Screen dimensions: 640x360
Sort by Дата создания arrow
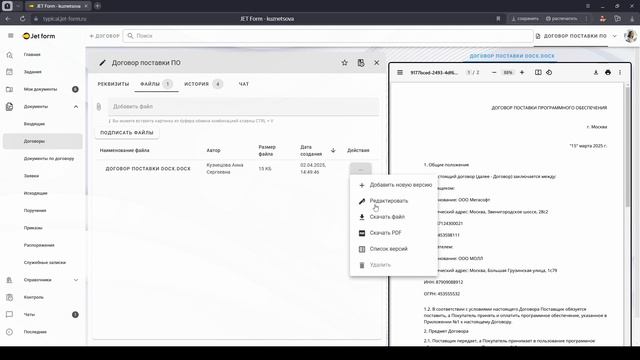pos(333,150)
